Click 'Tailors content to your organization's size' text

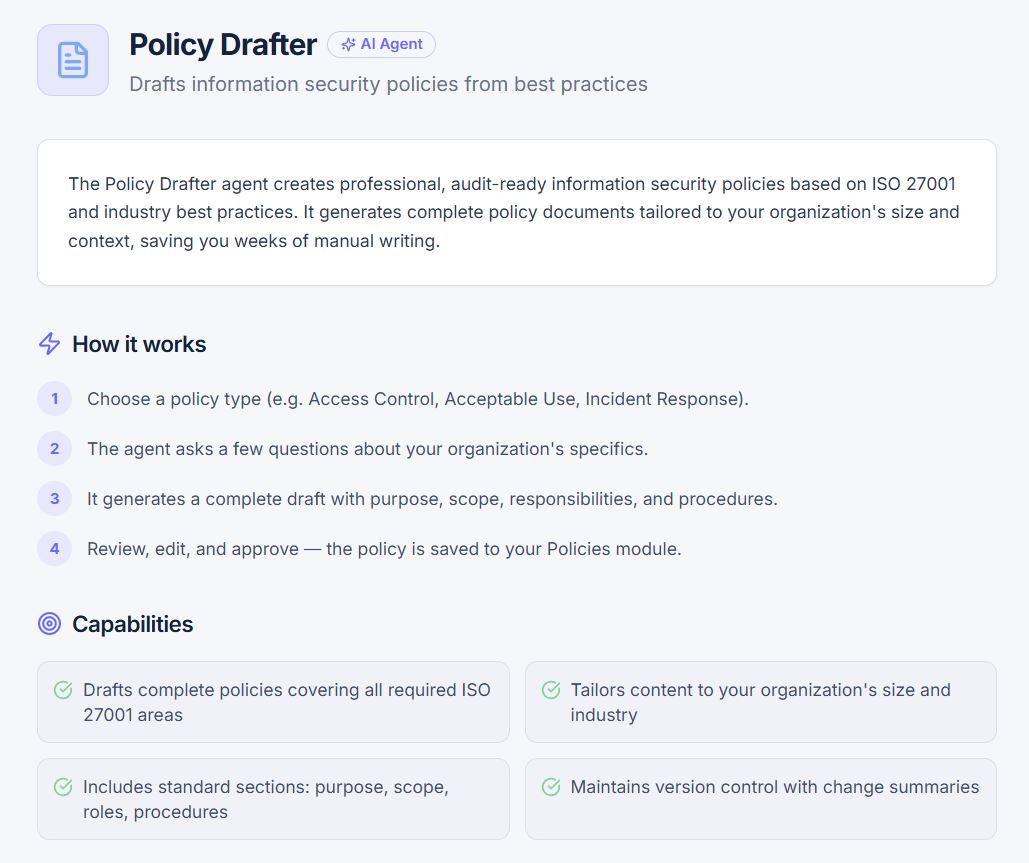tap(761, 702)
